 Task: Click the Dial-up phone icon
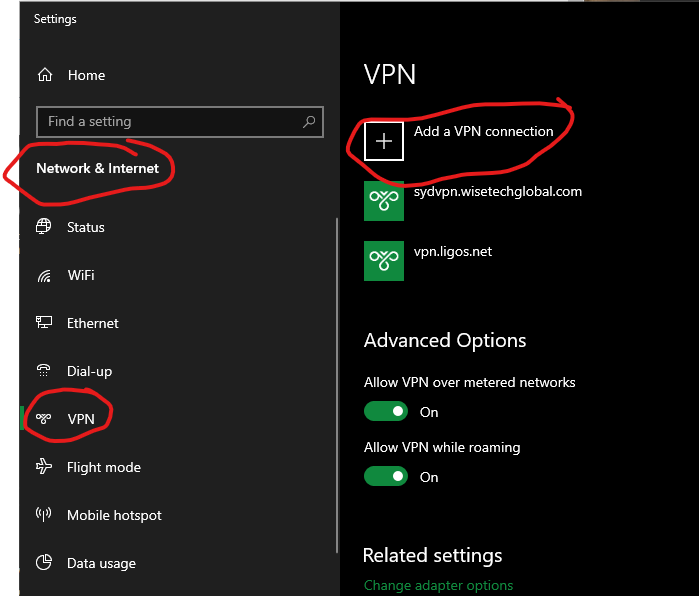click(43, 370)
